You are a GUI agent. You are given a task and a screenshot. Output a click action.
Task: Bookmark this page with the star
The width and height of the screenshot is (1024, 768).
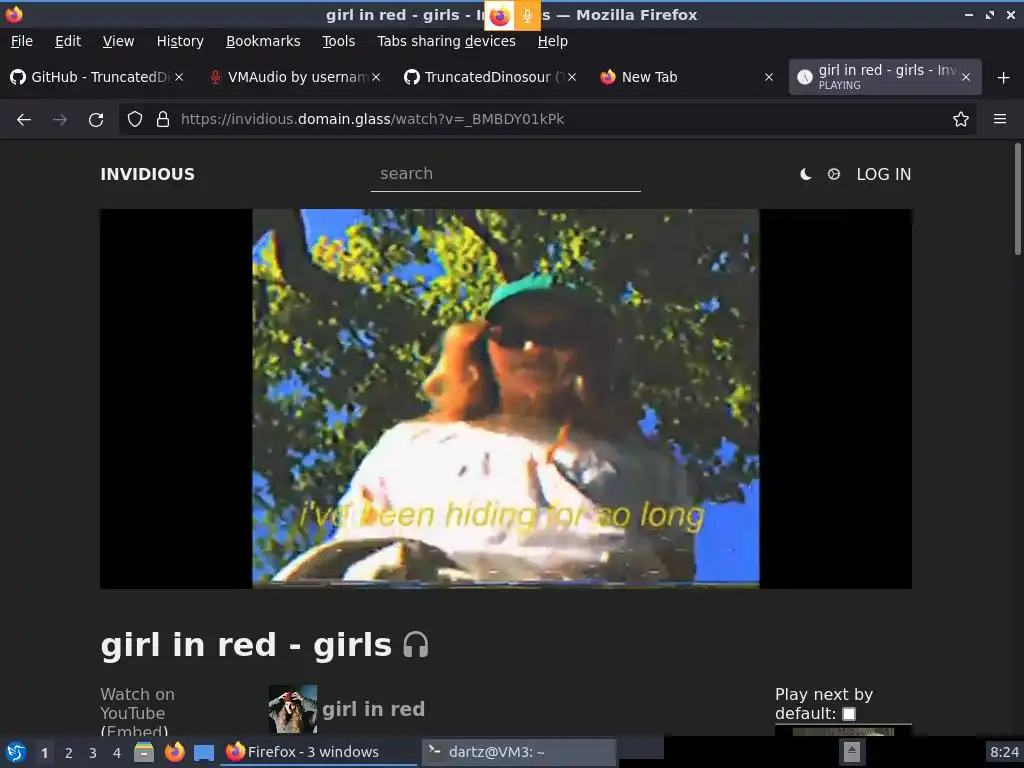961,120
